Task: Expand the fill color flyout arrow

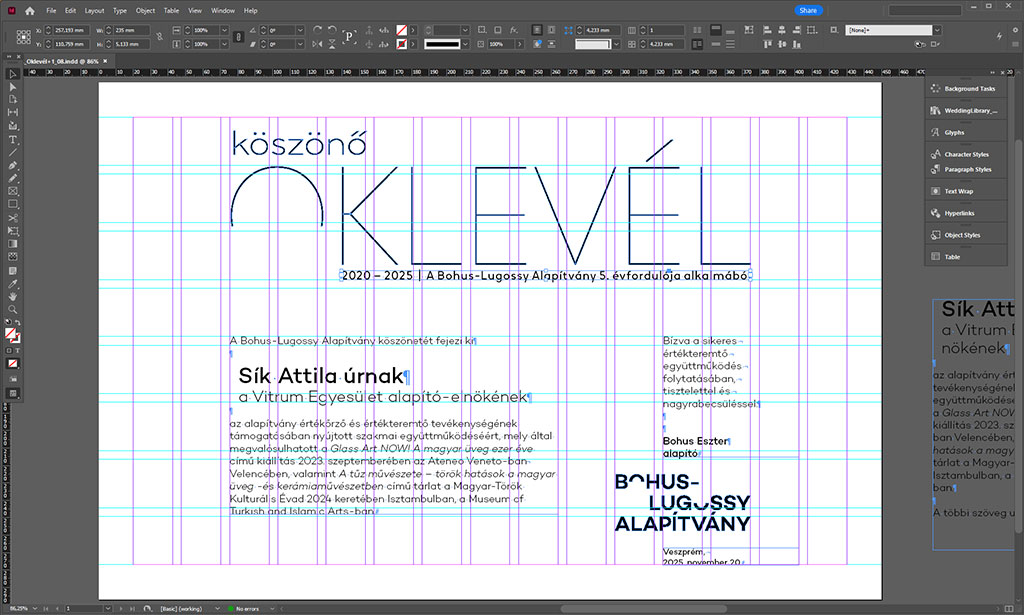Action: point(413,30)
